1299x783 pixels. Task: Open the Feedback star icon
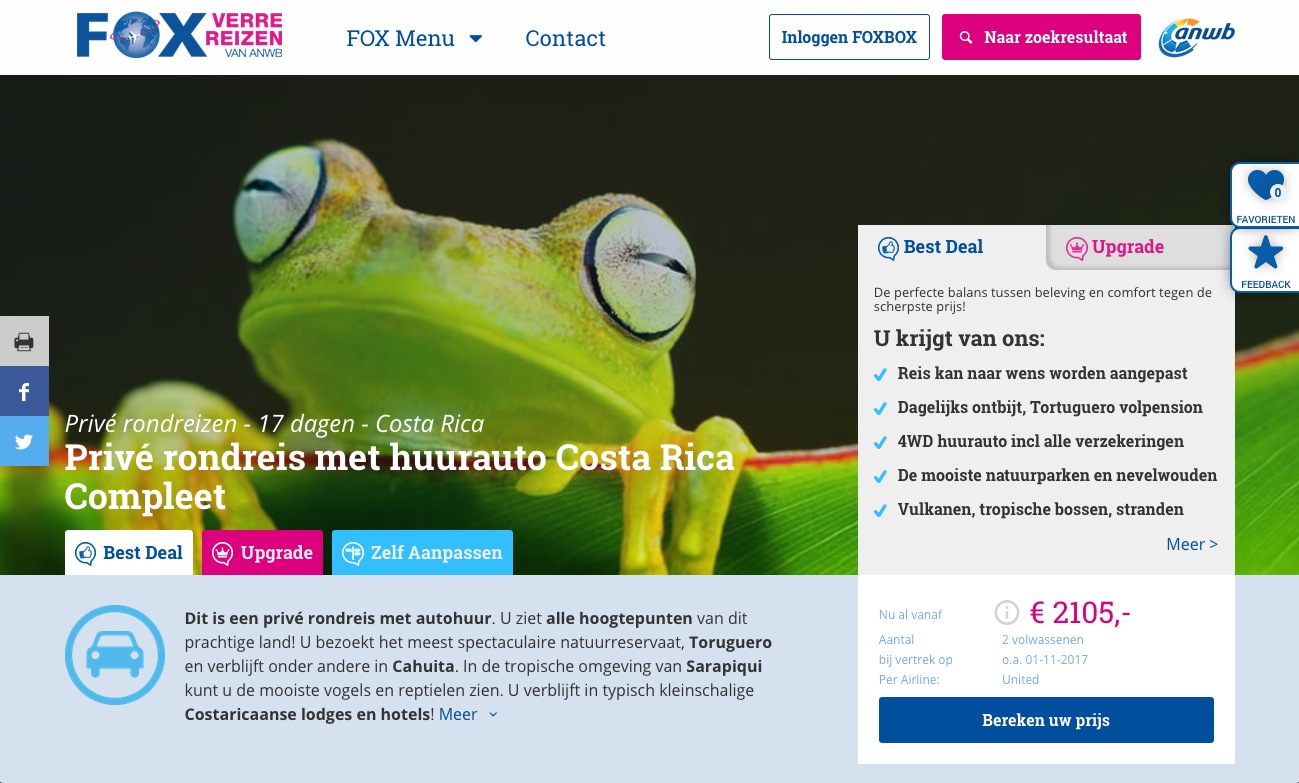pos(1266,261)
